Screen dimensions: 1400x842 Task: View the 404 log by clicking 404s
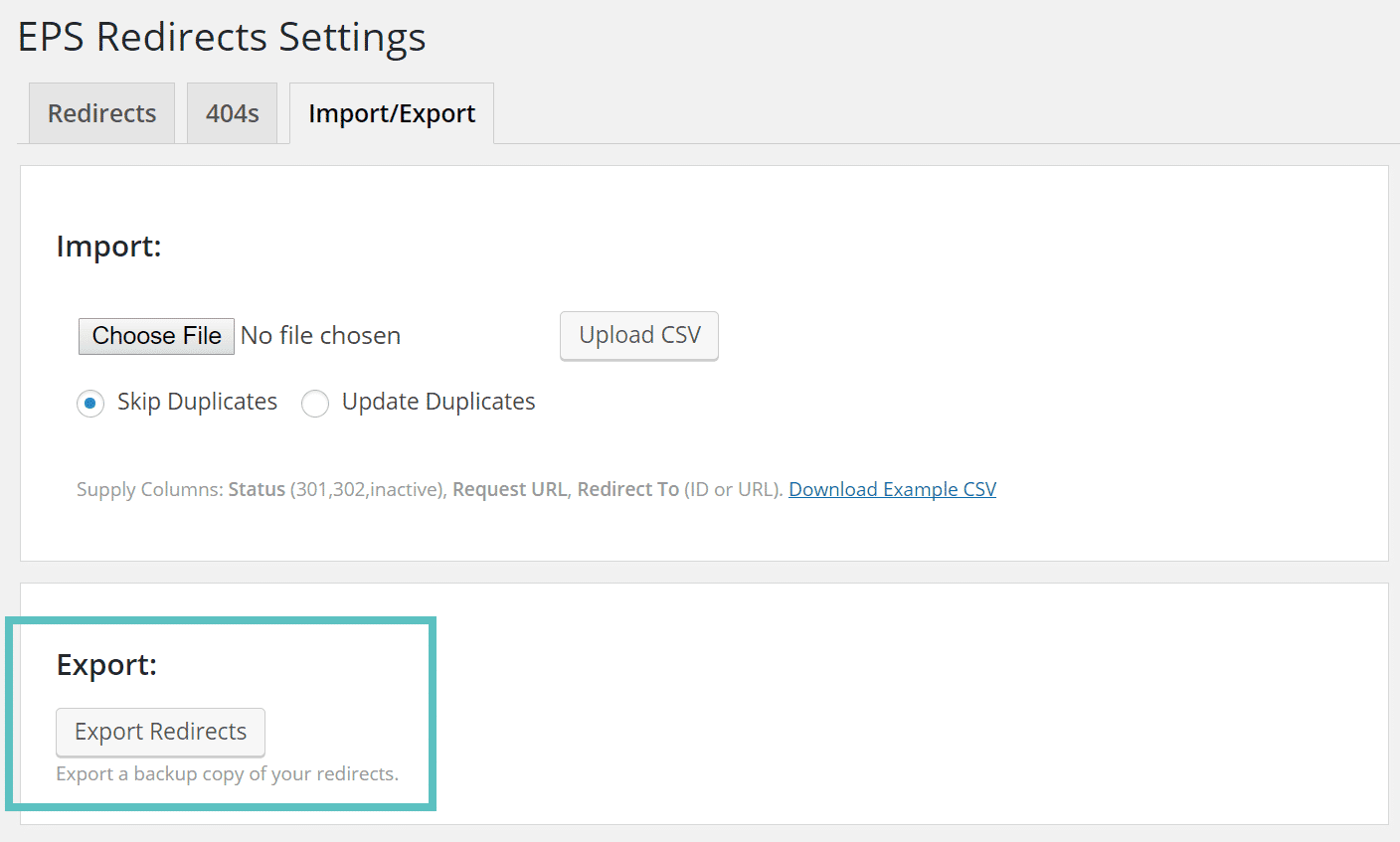coord(232,112)
